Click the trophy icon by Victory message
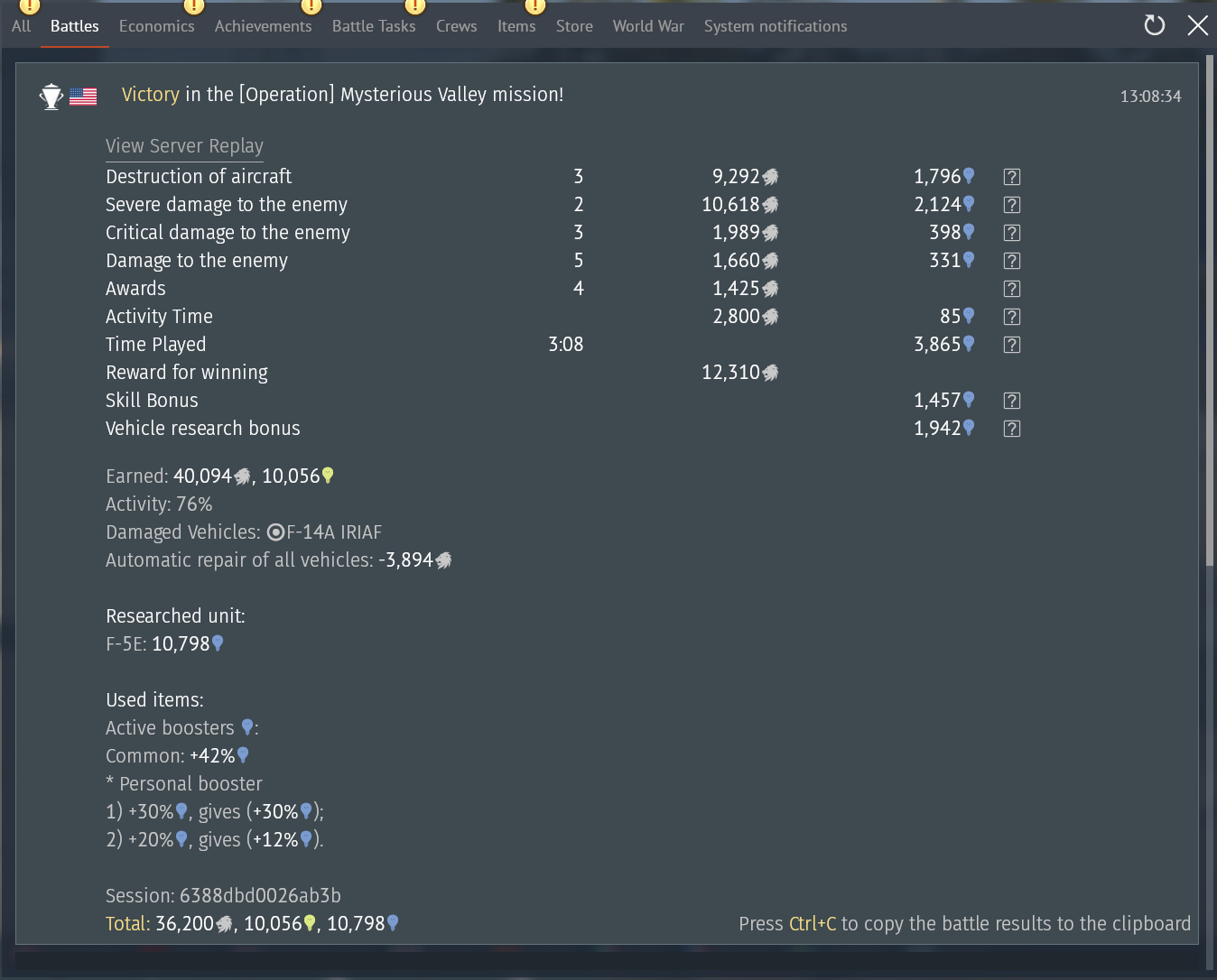The width and height of the screenshot is (1217, 980). 51,96
